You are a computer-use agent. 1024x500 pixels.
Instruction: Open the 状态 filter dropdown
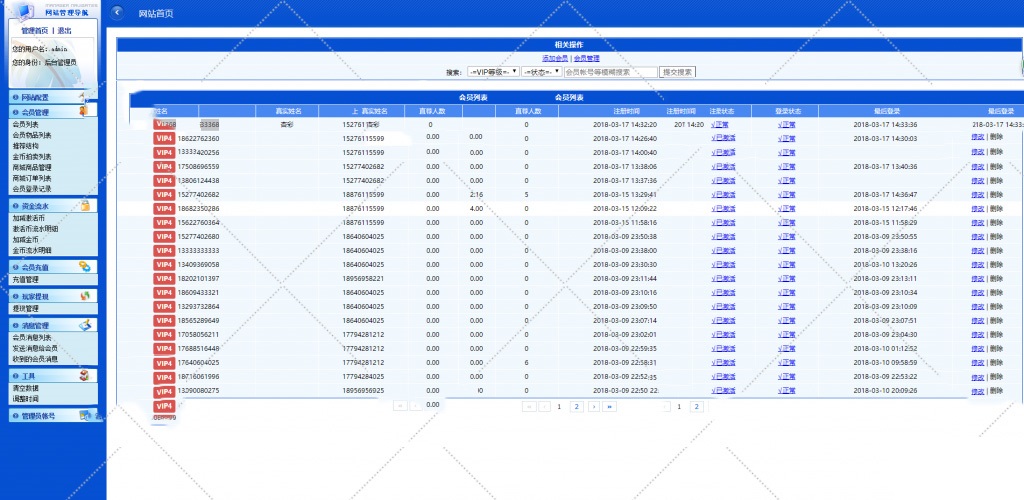pos(541,72)
